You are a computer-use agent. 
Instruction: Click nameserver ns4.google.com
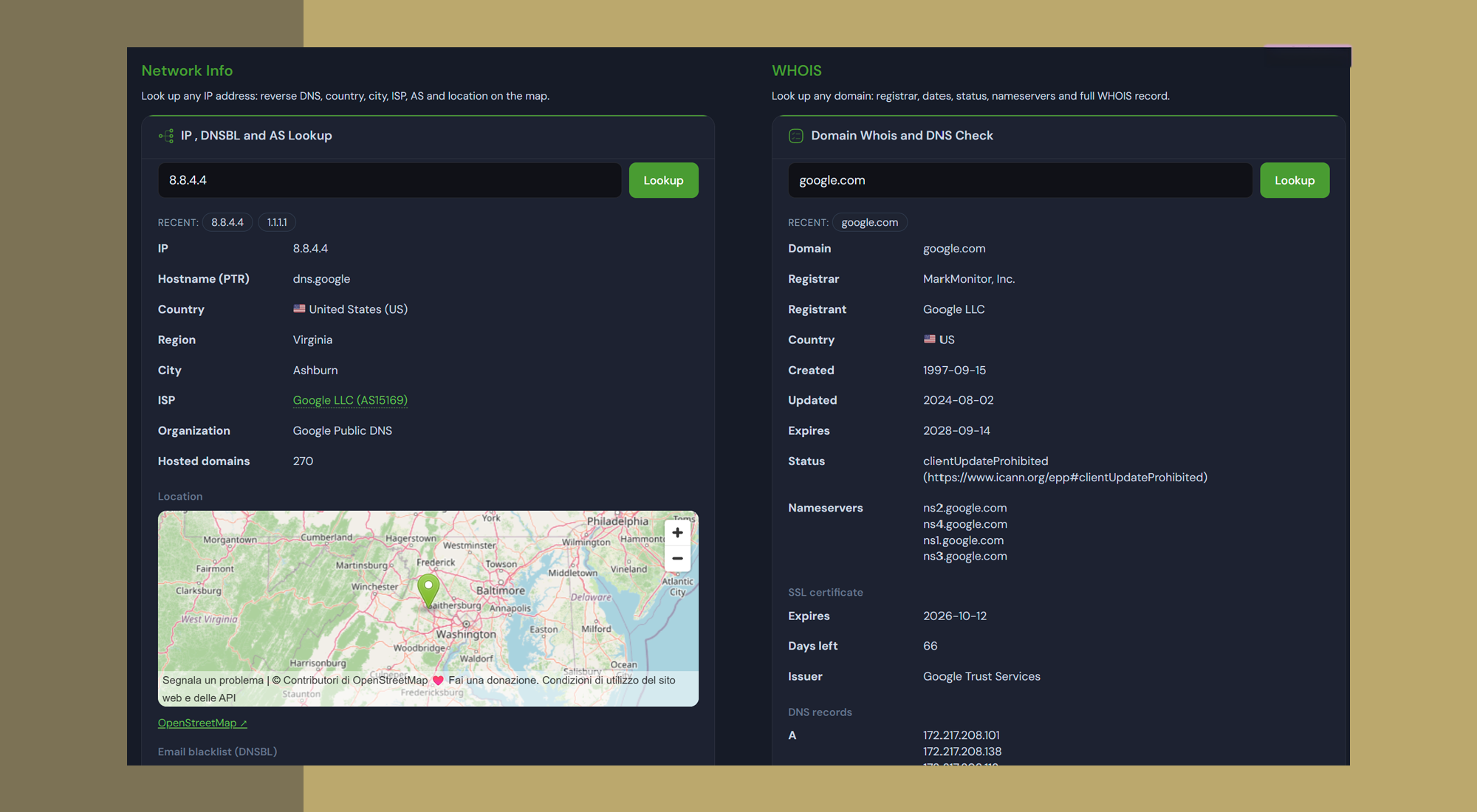pyautogui.click(x=964, y=524)
